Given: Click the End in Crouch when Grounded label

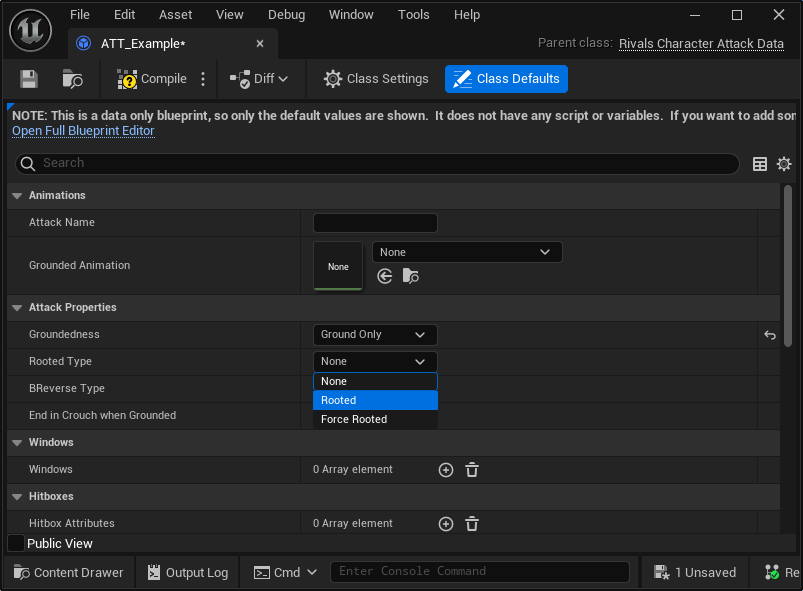Looking at the screenshot, I should (102, 415).
